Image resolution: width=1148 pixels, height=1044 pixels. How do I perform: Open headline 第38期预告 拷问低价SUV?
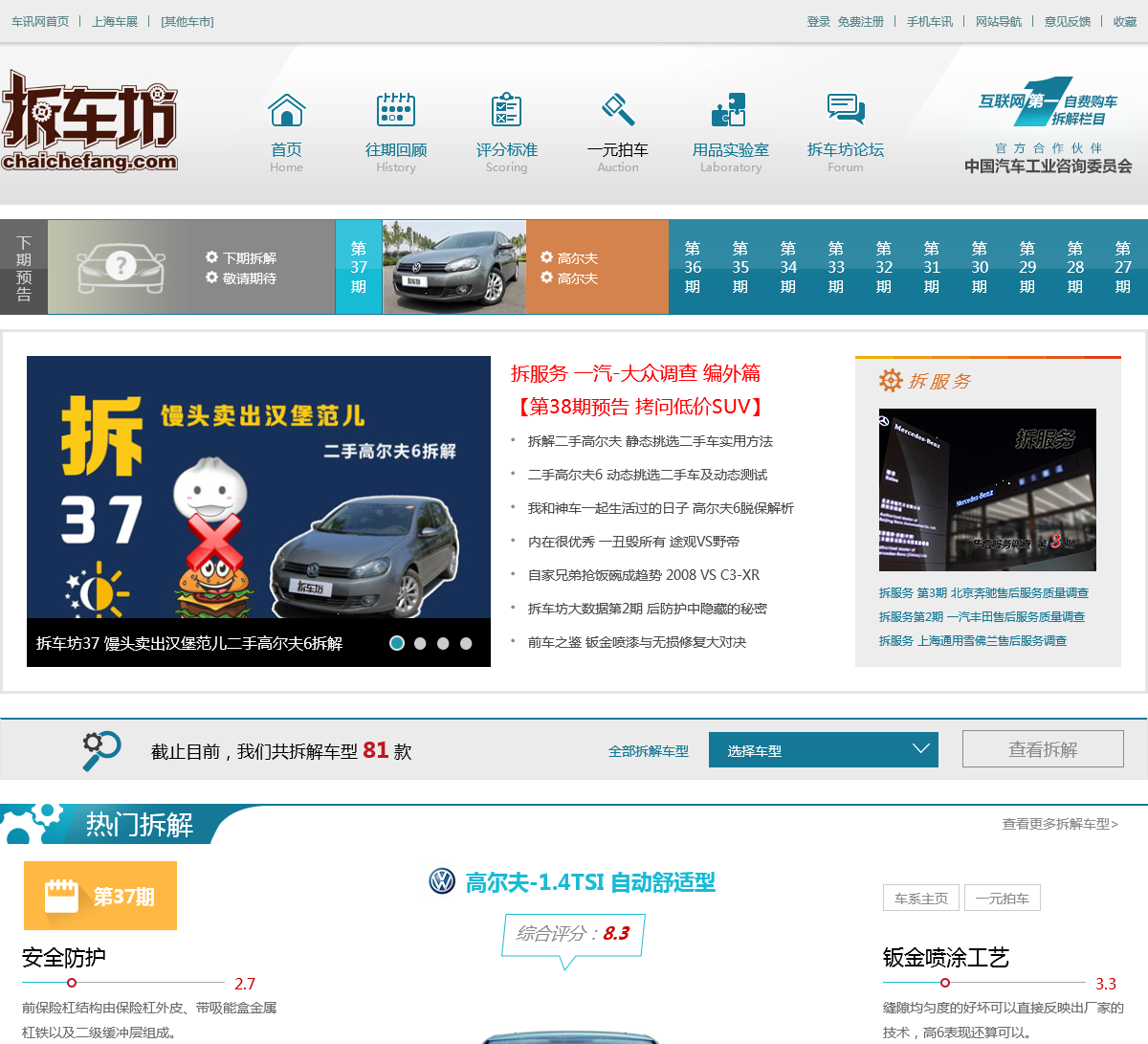tap(640, 407)
